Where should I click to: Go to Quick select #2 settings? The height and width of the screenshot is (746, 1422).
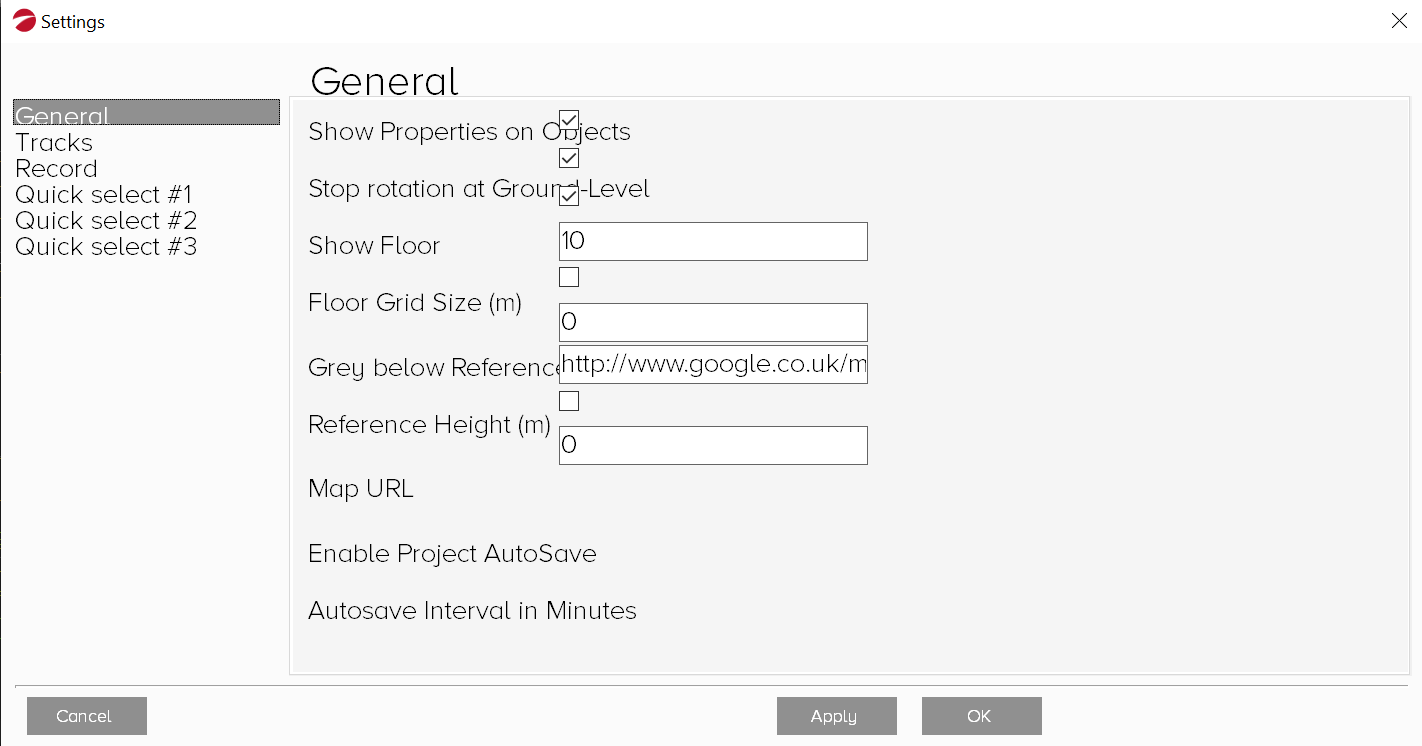pyautogui.click(x=106, y=221)
